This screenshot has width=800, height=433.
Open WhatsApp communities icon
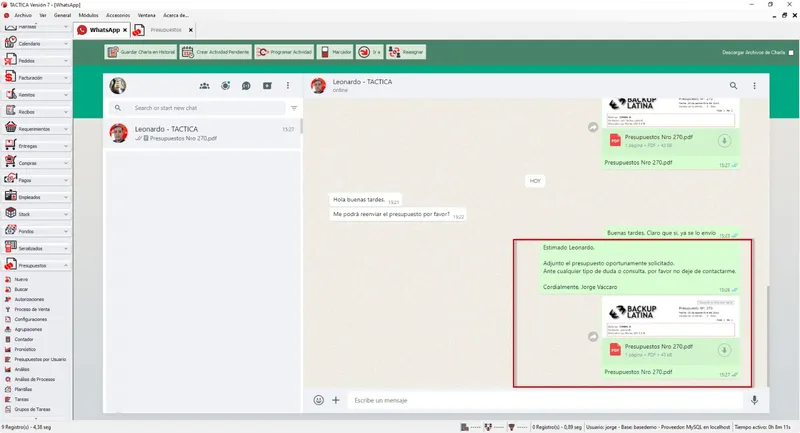[x=205, y=86]
